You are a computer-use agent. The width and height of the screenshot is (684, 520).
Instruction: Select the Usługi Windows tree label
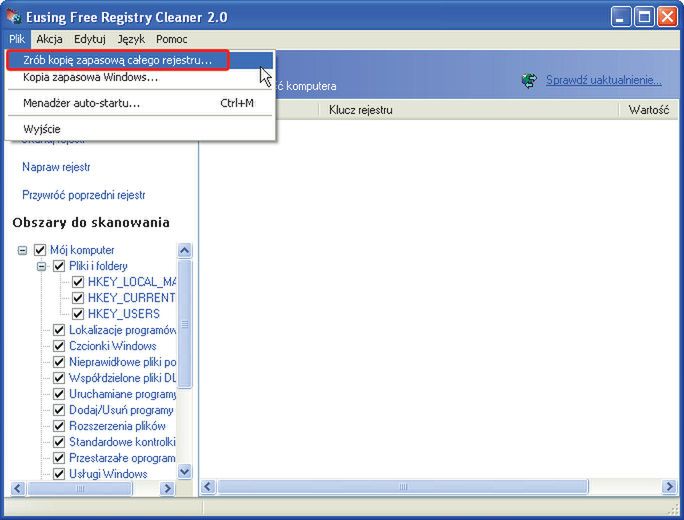pos(108,474)
